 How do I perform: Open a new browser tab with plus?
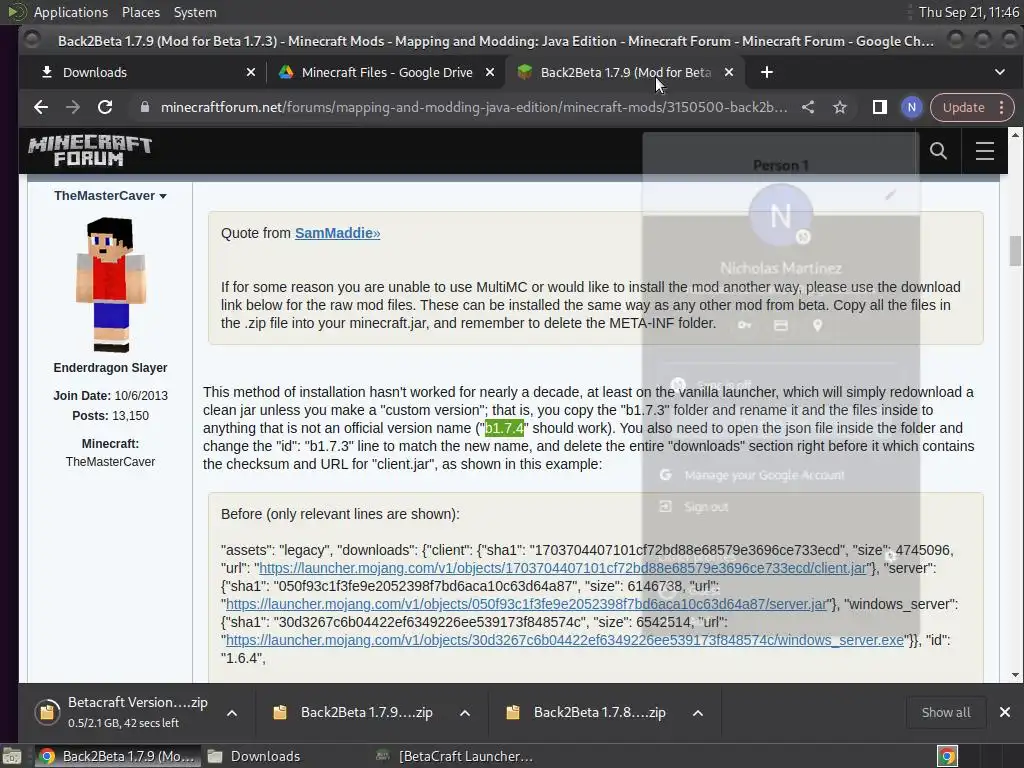[x=767, y=72]
